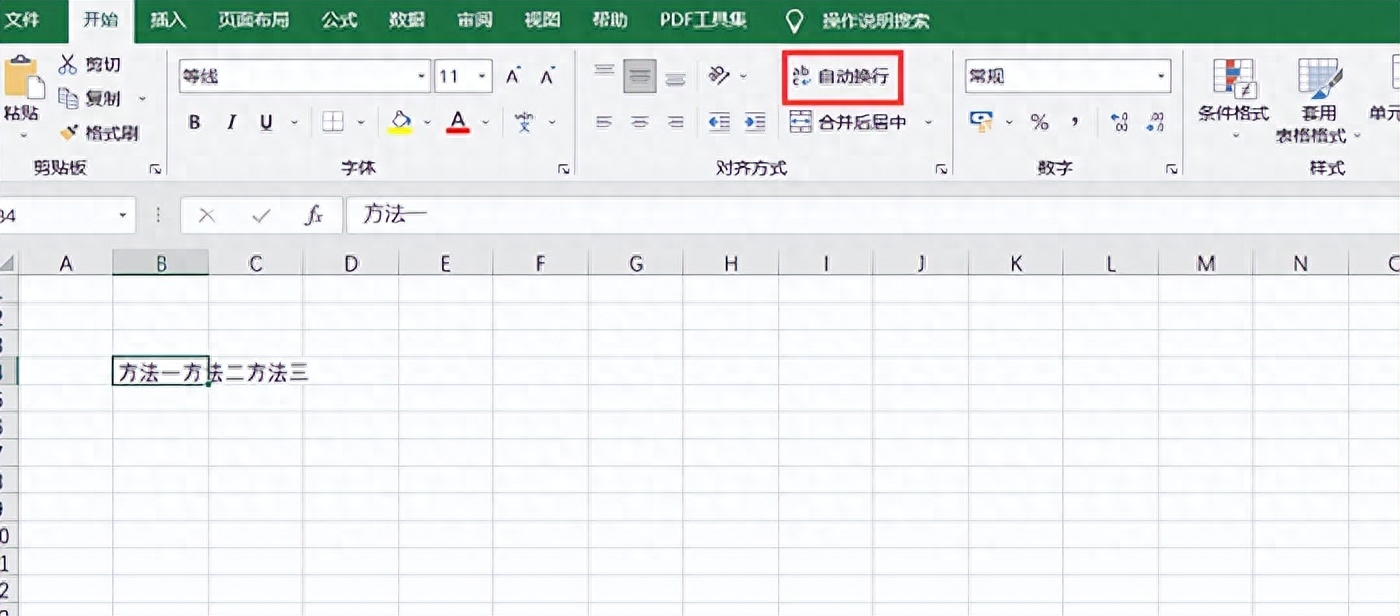This screenshot has height=616, width=1400.
Task: Open the fill color dropdown arrow
Action: [x=427, y=123]
